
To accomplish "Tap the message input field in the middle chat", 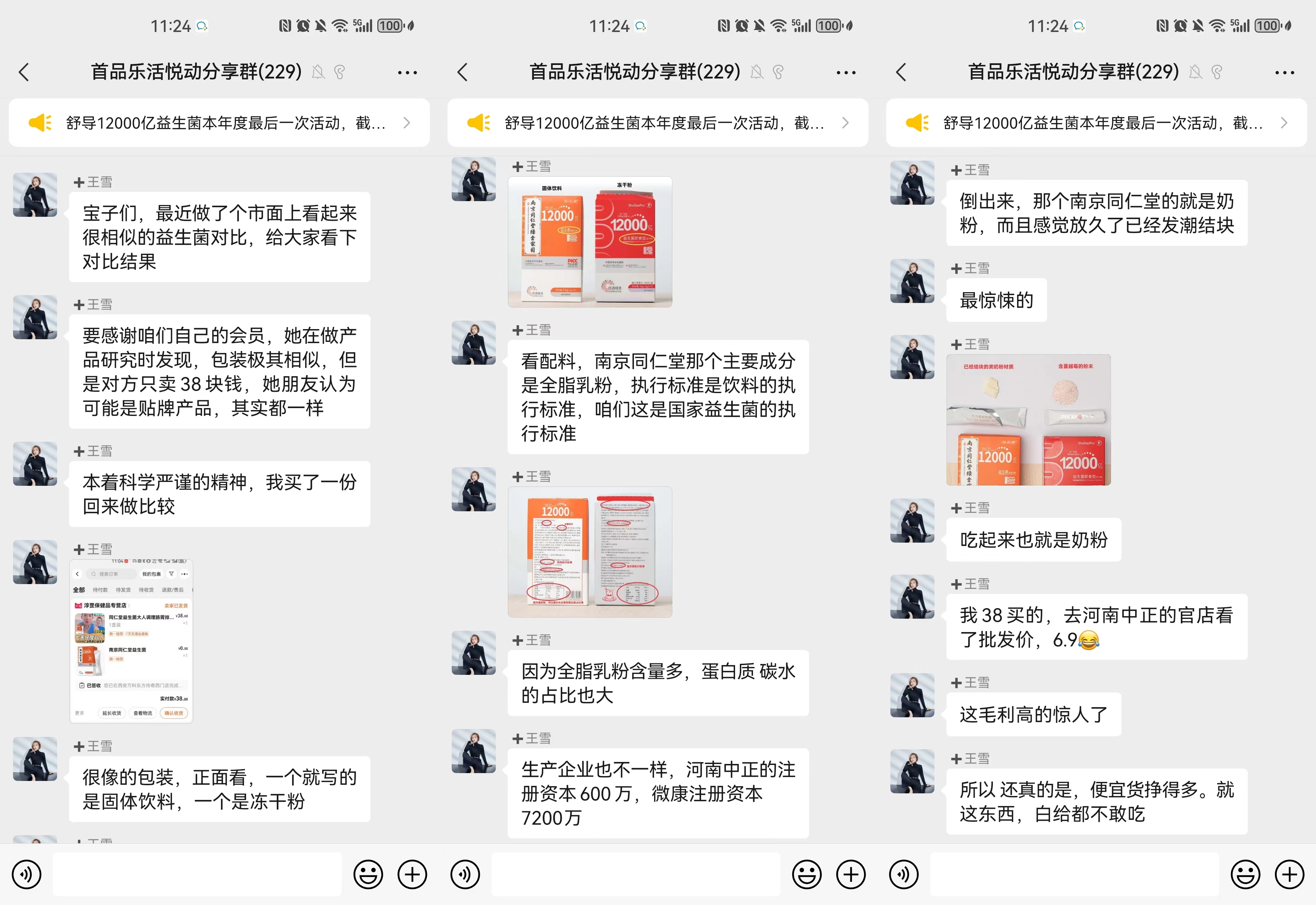I will coord(635,874).
